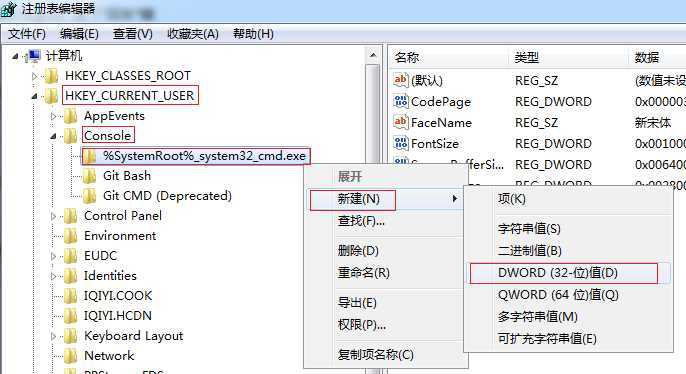This screenshot has width=686, height=374.
Task: Select the Git Bash key
Action: tap(127, 176)
